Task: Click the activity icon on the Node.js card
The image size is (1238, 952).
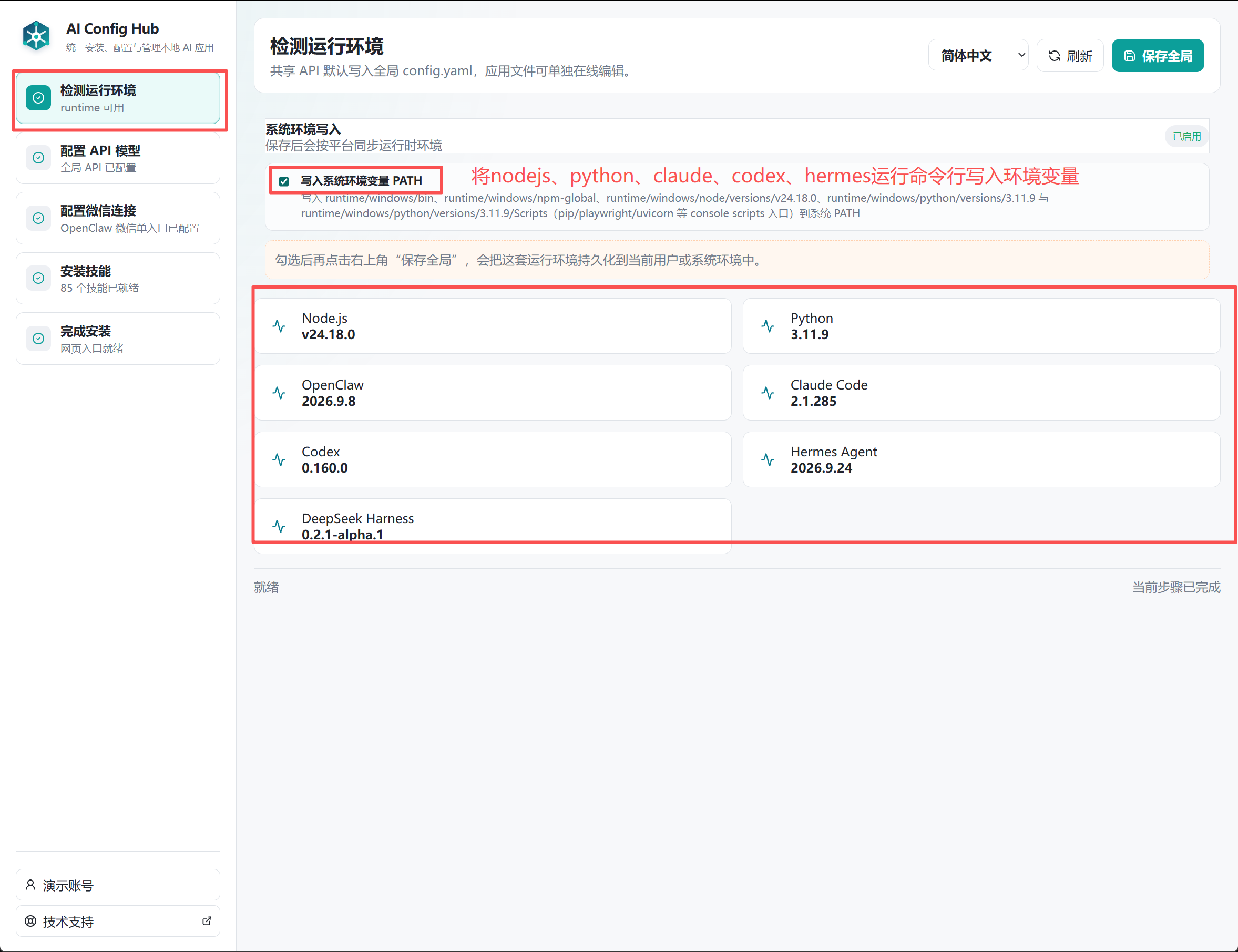Action: pyautogui.click(x=279, y=326)
